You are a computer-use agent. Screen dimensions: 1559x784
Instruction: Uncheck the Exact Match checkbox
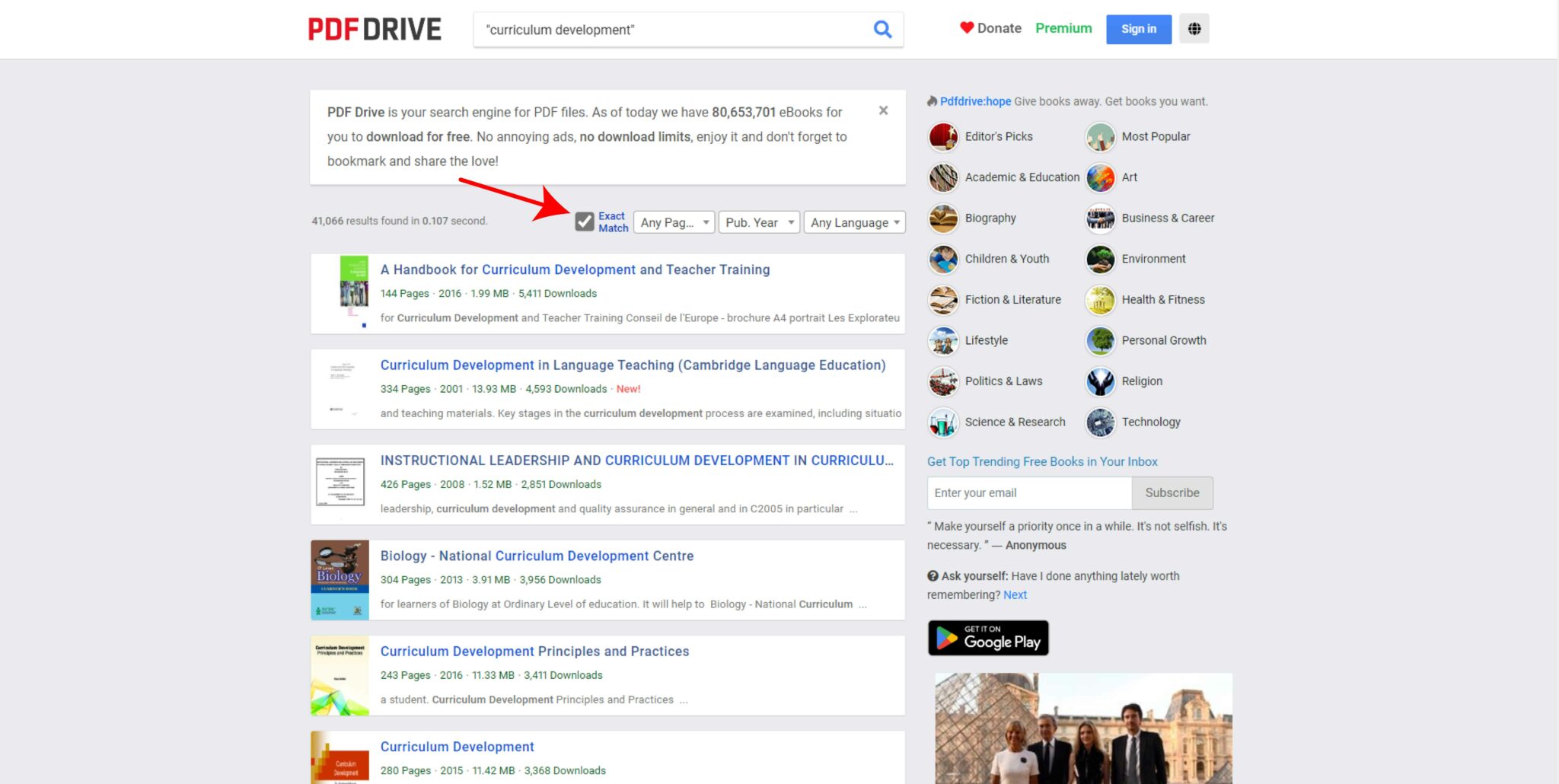tap(585, 221)
